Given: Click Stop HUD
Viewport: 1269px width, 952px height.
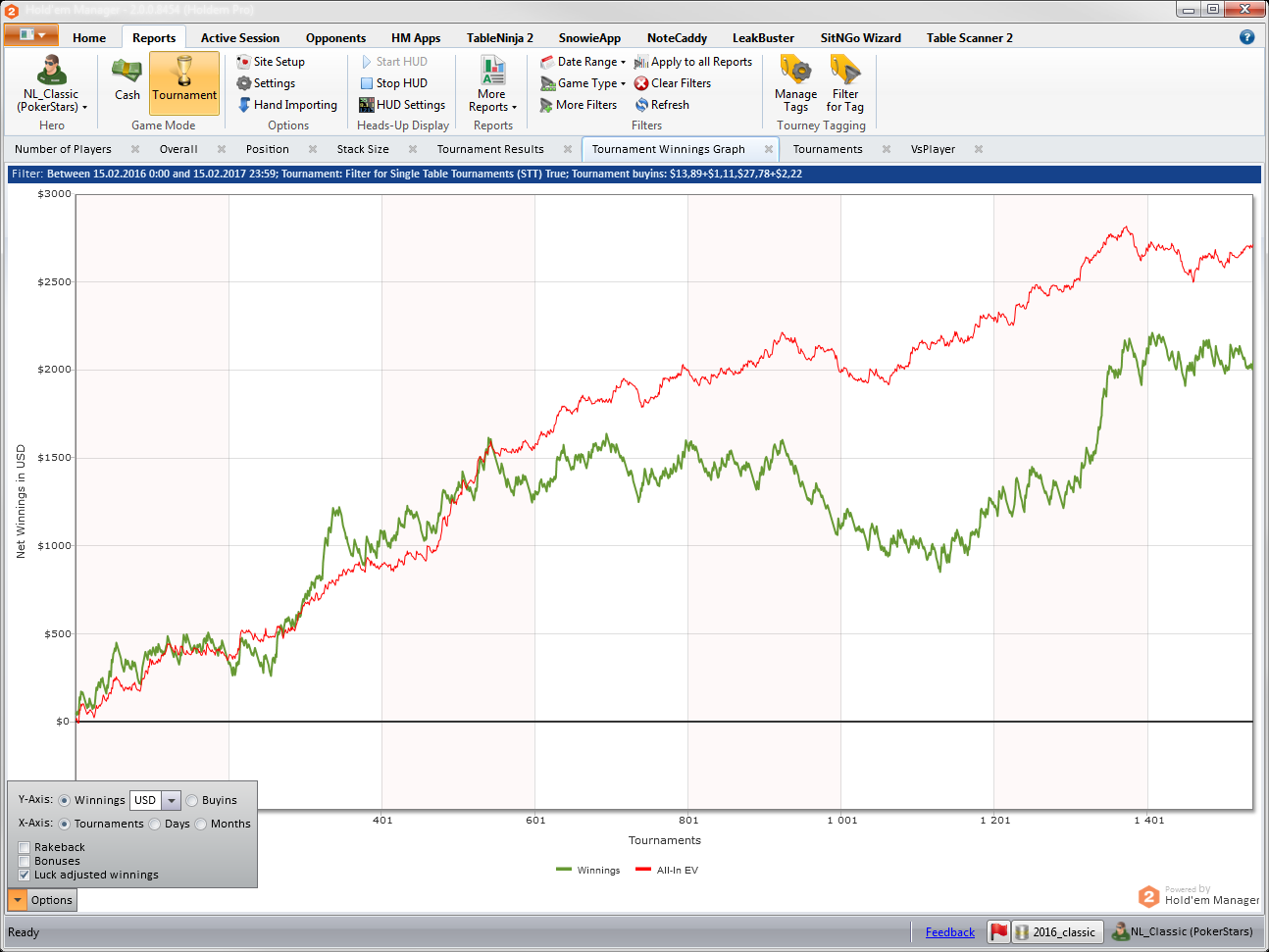Looking at the screenshot, I should 393,83.
